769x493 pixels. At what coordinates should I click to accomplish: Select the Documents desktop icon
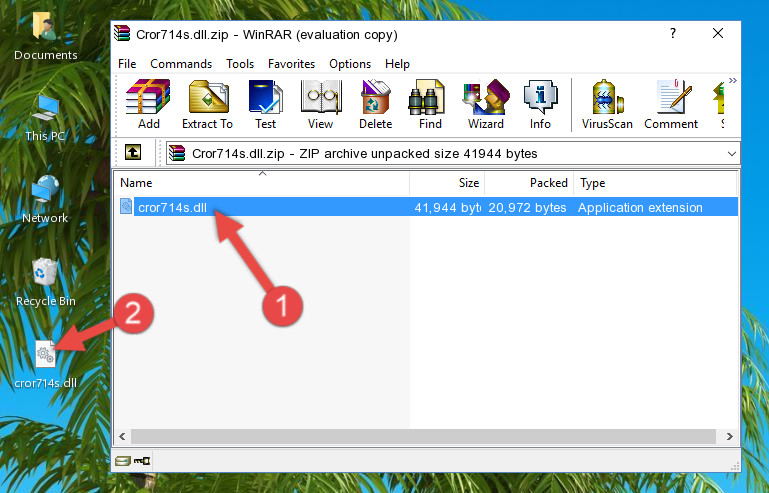click(45, 35)
